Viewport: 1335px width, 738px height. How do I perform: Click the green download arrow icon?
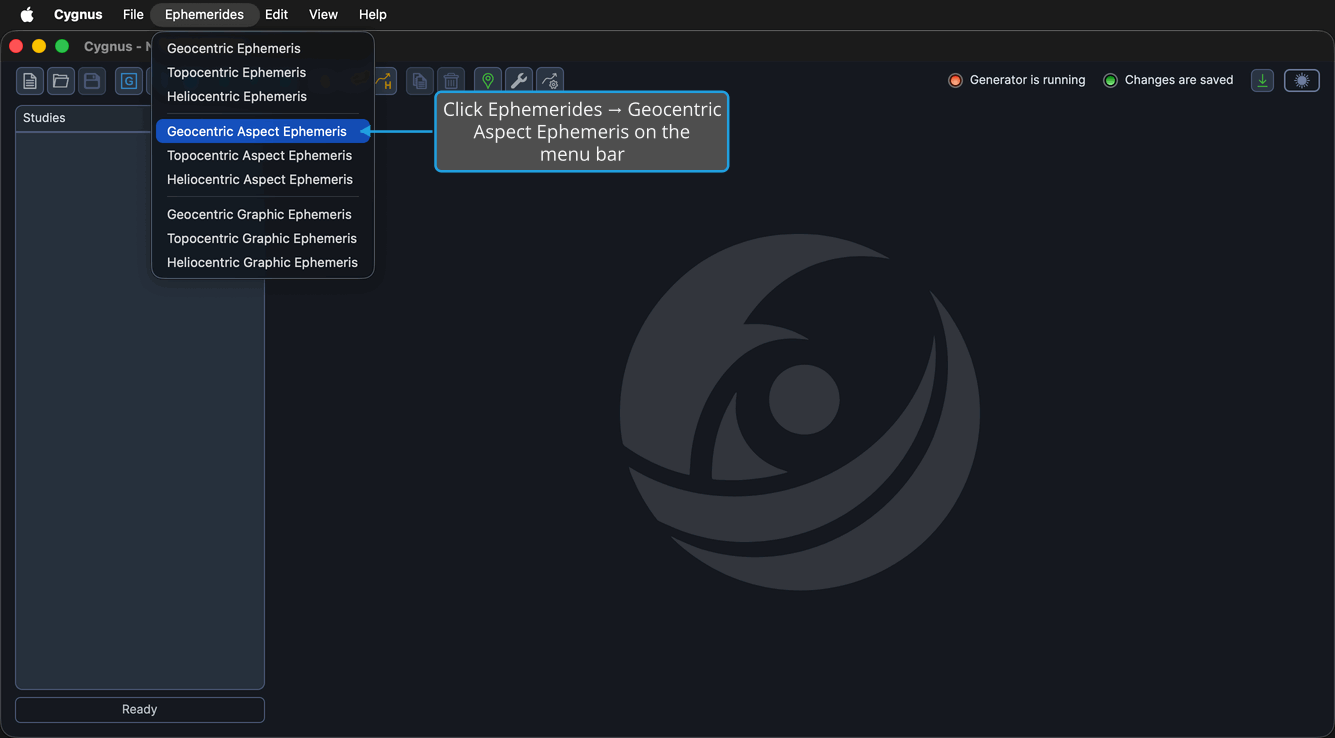click(x=1262, y=80)
